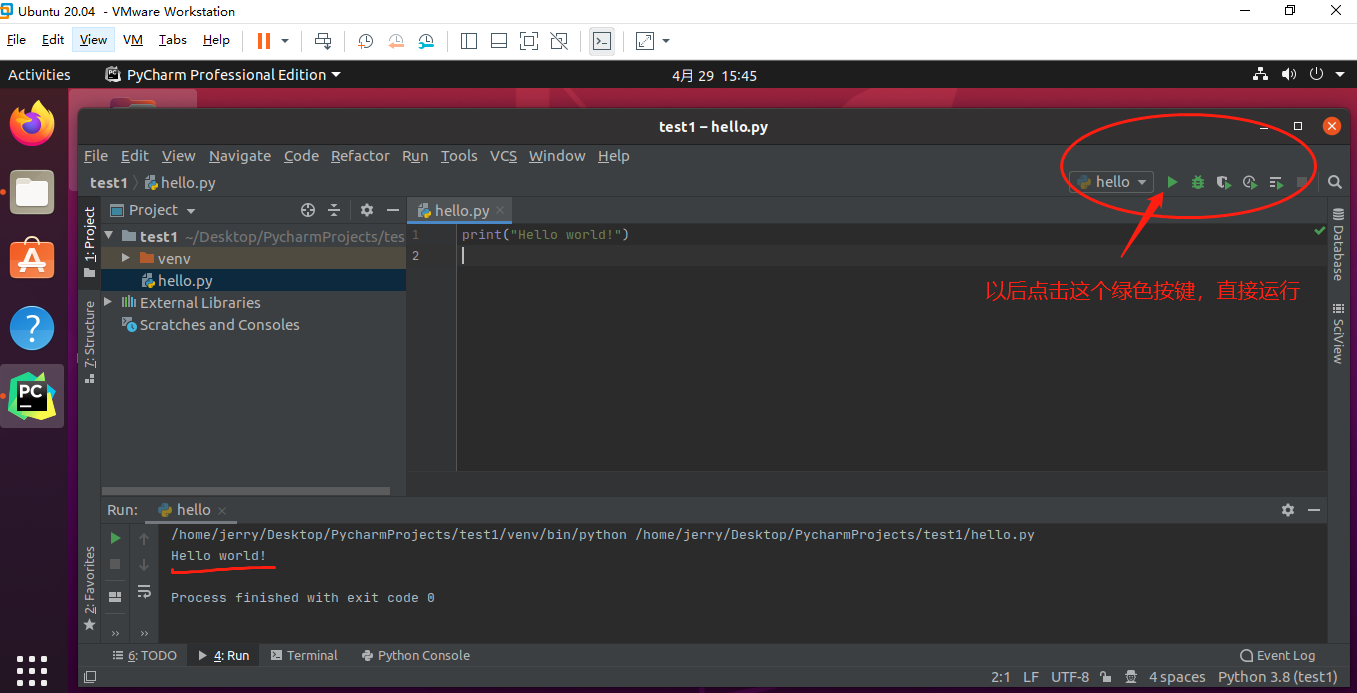The image size is (1357, 693).
Task: Click the Run panel down arrow
Action: tap(144, 564)
